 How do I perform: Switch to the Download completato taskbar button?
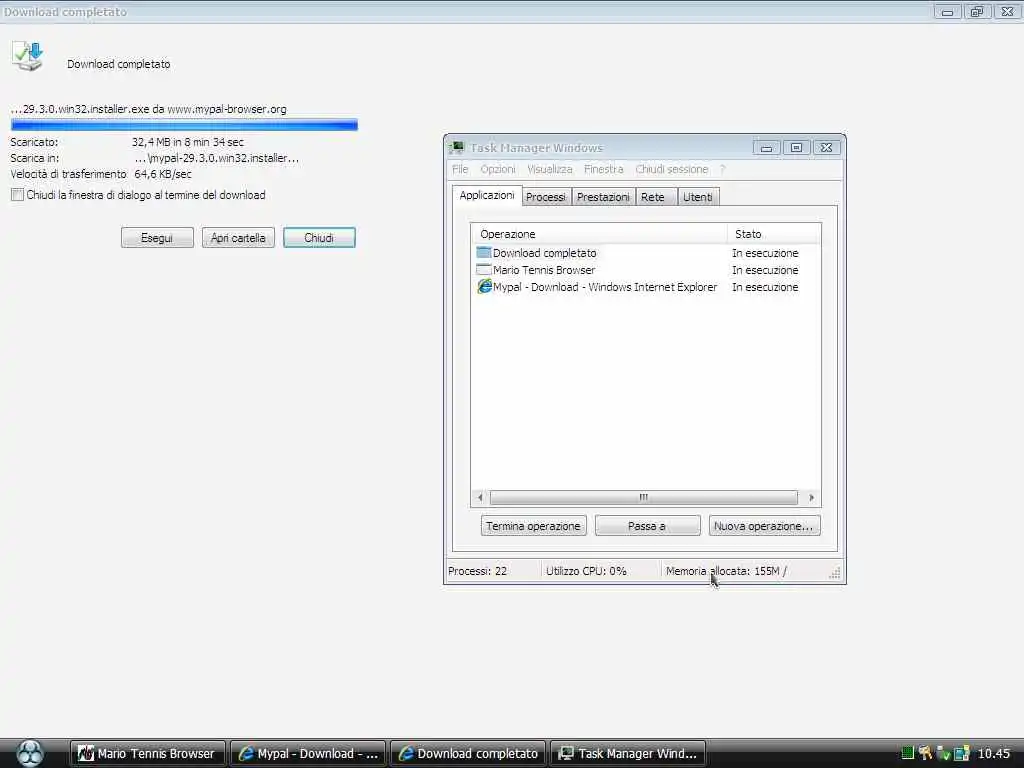(468, 754)
